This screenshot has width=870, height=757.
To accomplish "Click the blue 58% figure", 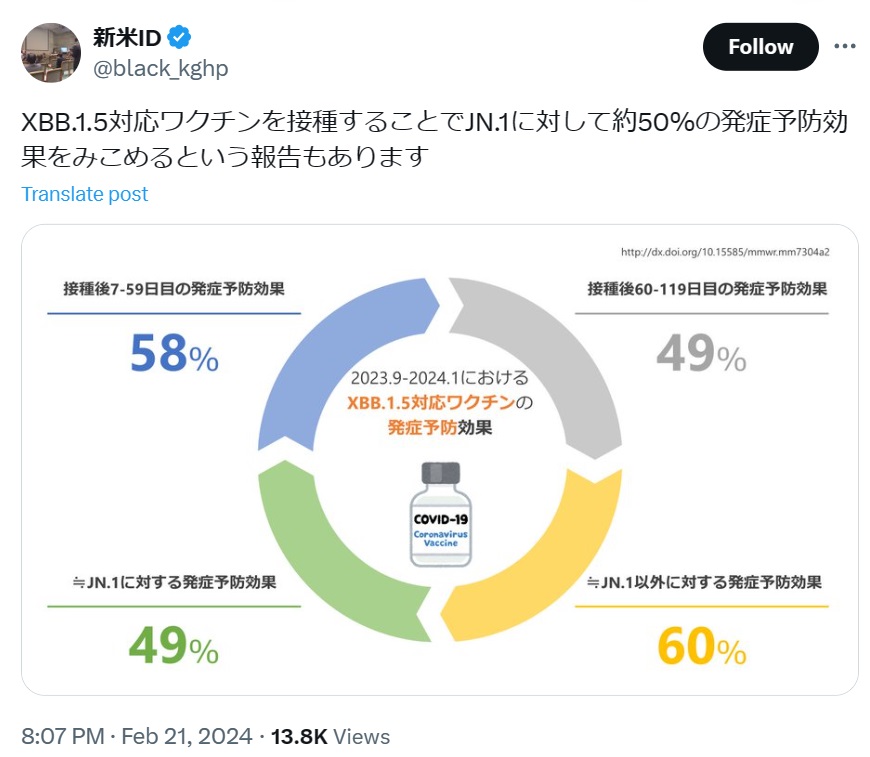I will click(174, 353).
